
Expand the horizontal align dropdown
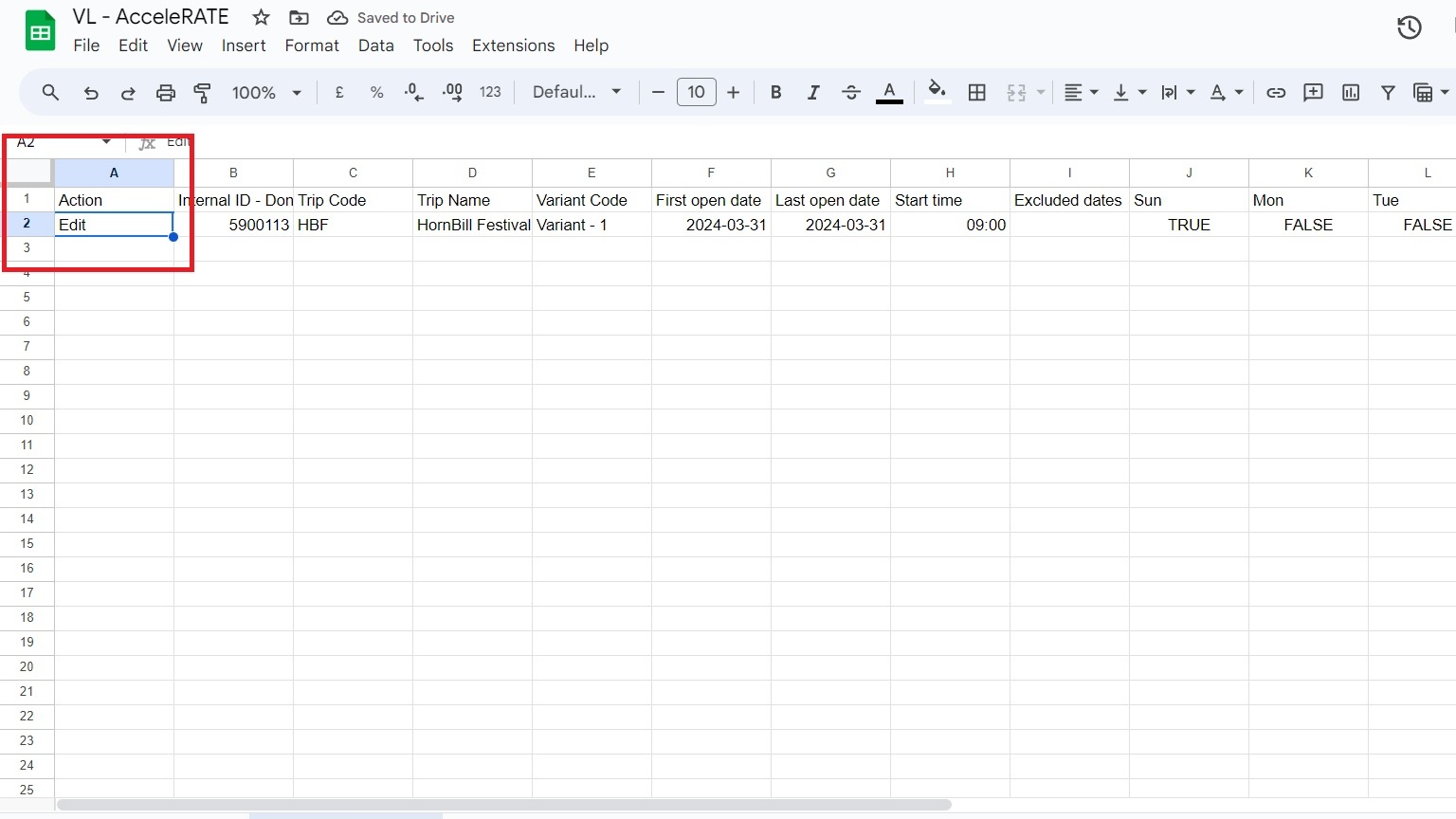1081,92
